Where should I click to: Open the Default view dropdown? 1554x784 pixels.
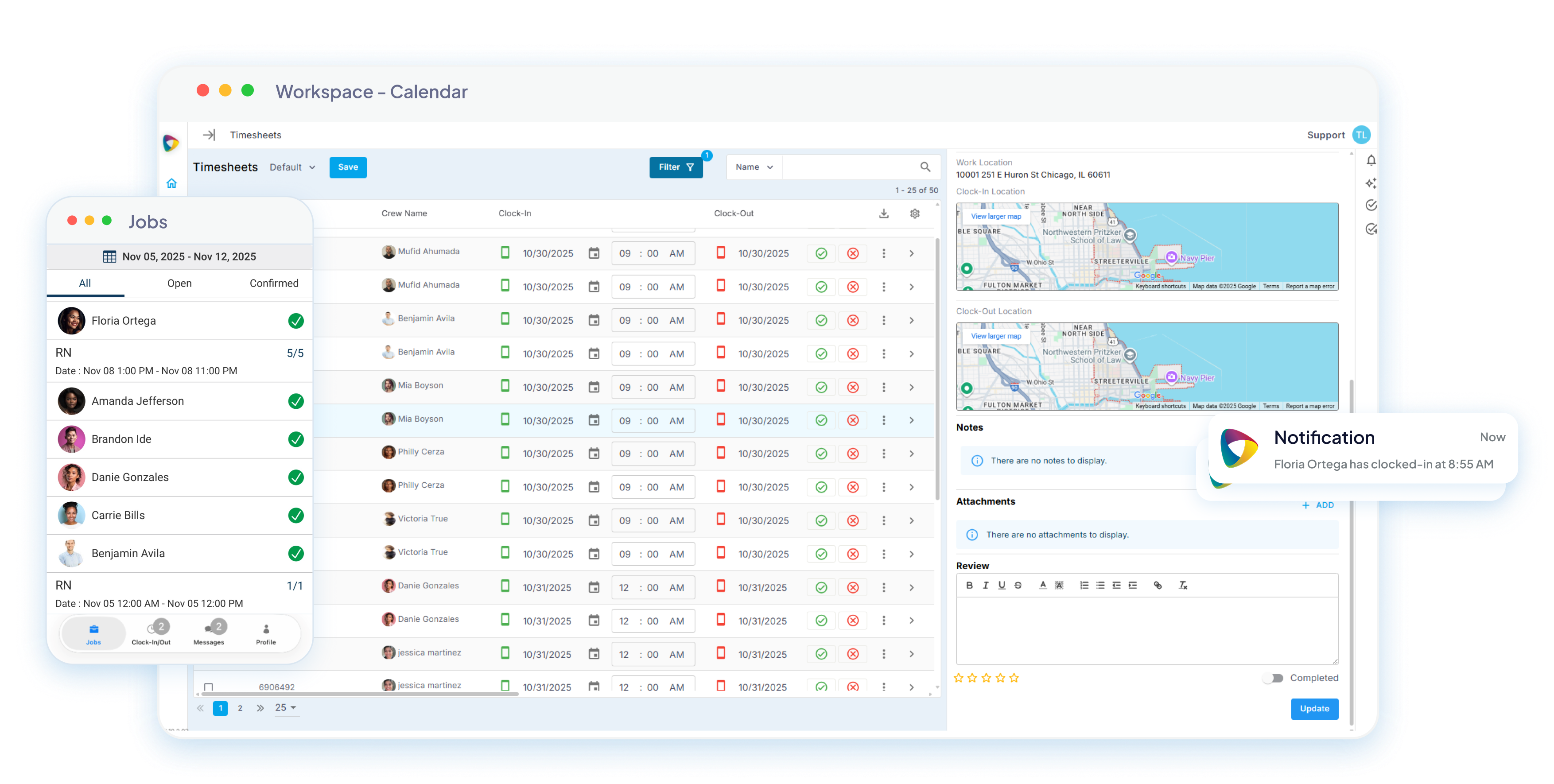coord(292,167)
